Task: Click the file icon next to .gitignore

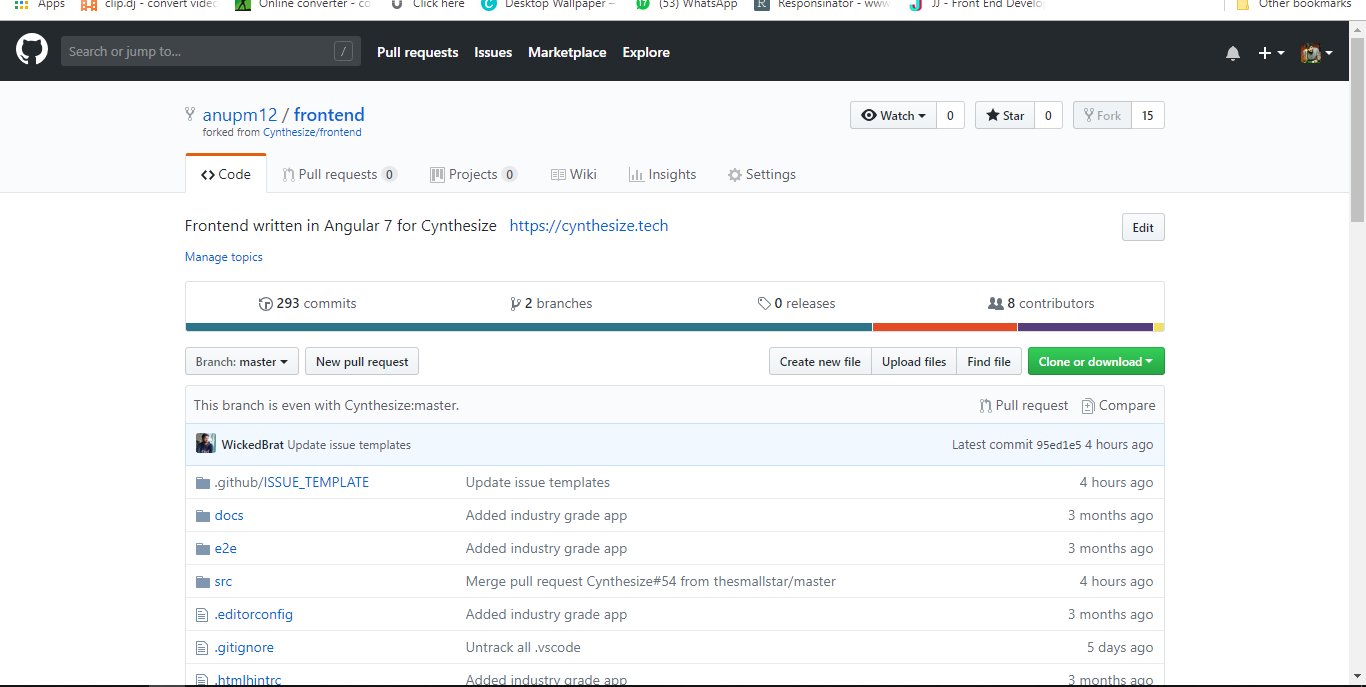Action: [202, 647]
